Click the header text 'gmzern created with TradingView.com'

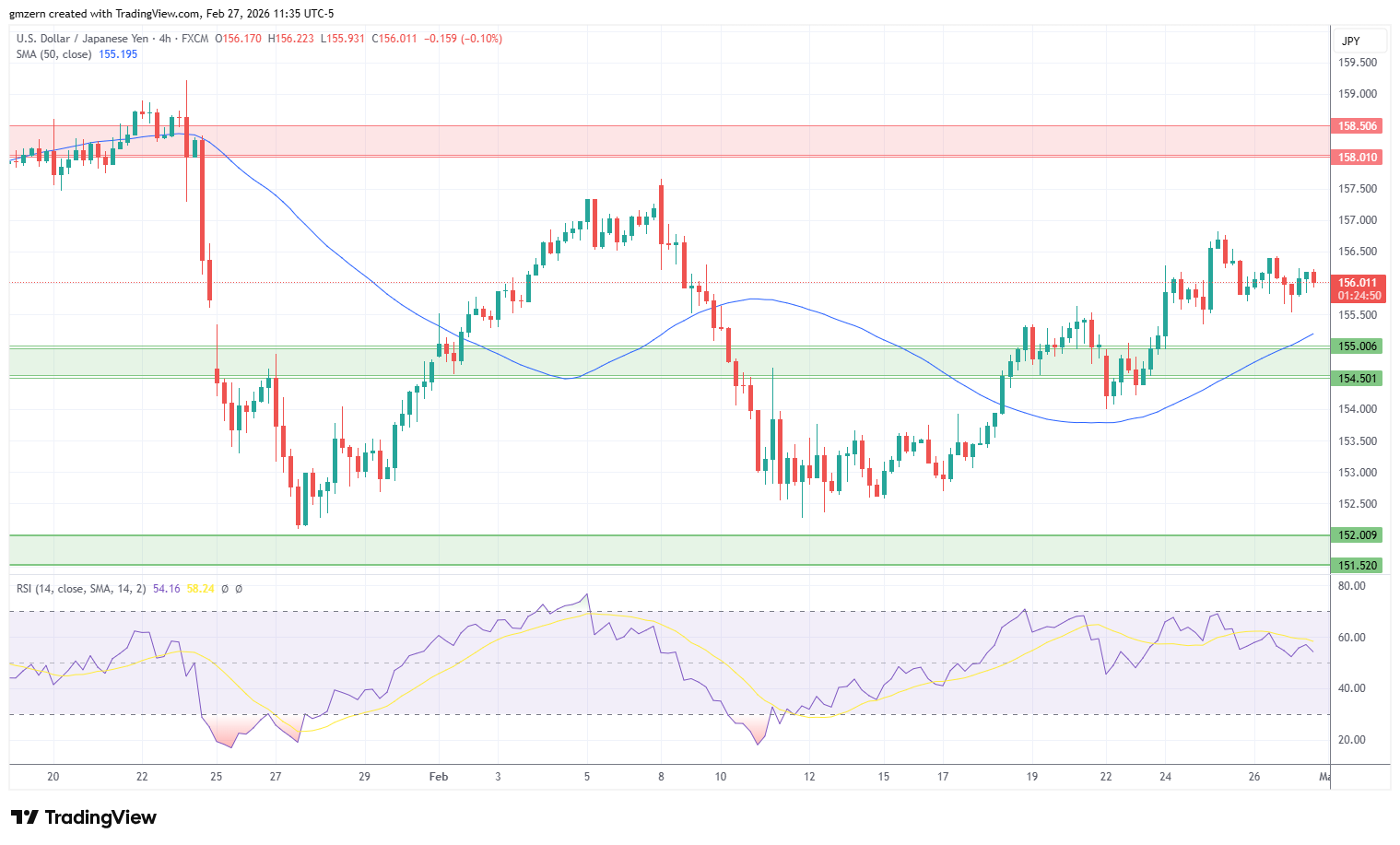pos(104,14)
